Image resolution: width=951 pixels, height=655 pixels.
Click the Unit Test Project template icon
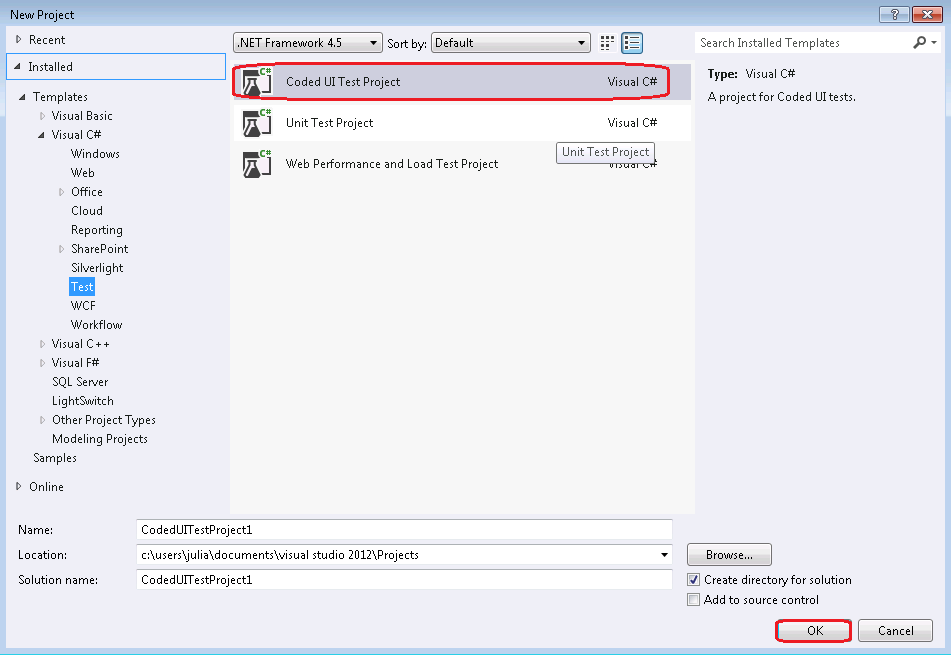[257, 123]
